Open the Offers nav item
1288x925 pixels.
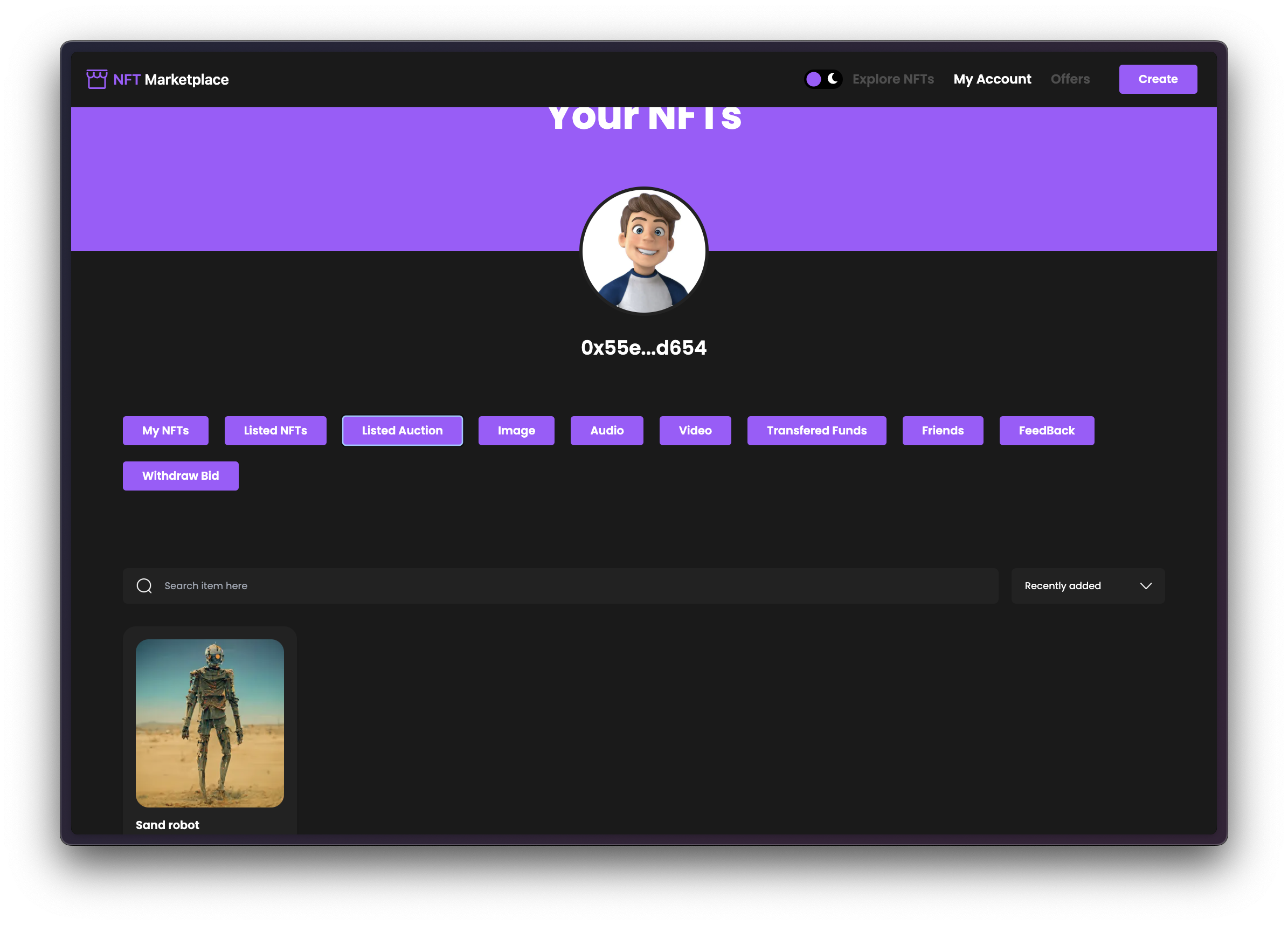click(x=1070, y=79)
